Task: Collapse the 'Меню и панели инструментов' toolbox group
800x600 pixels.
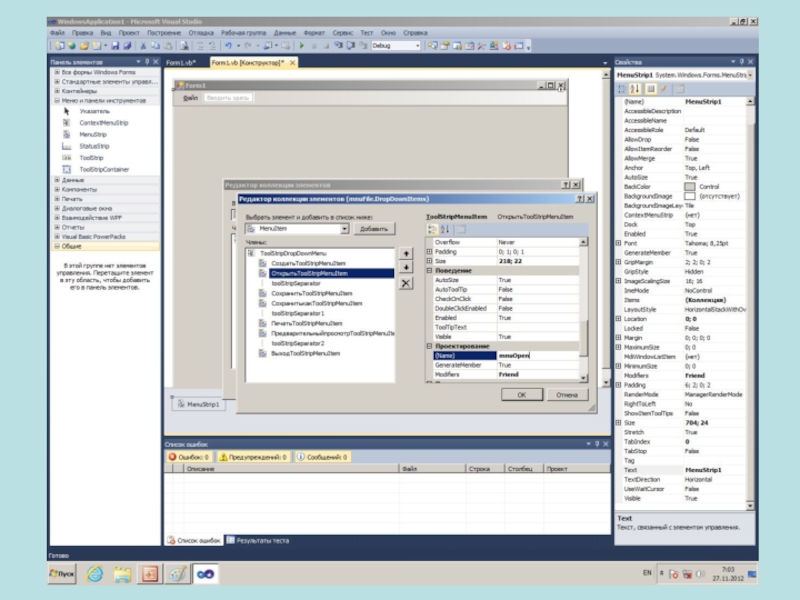Action: pos(56,101)
